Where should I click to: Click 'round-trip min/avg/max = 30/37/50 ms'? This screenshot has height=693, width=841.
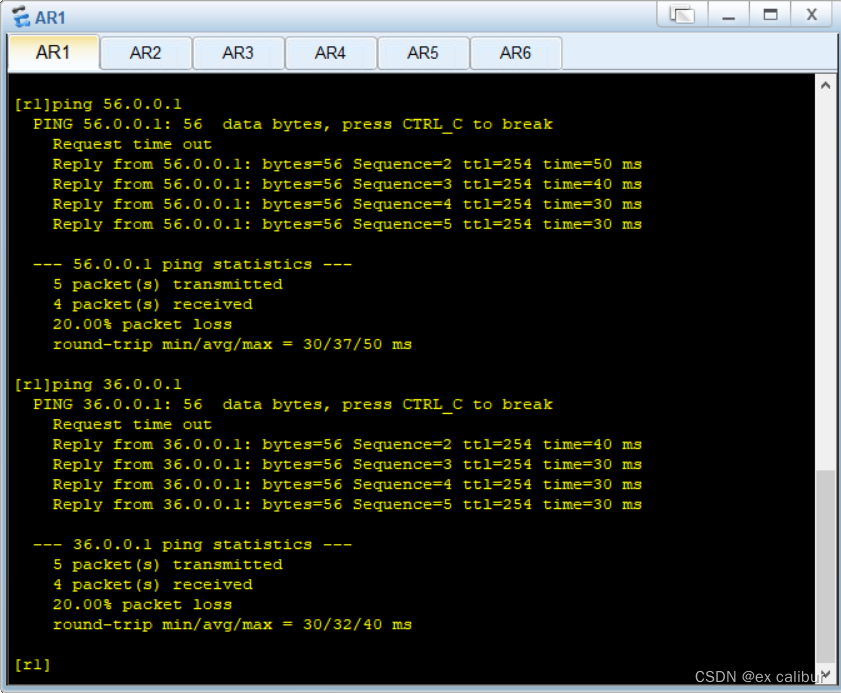click(232, 344)
